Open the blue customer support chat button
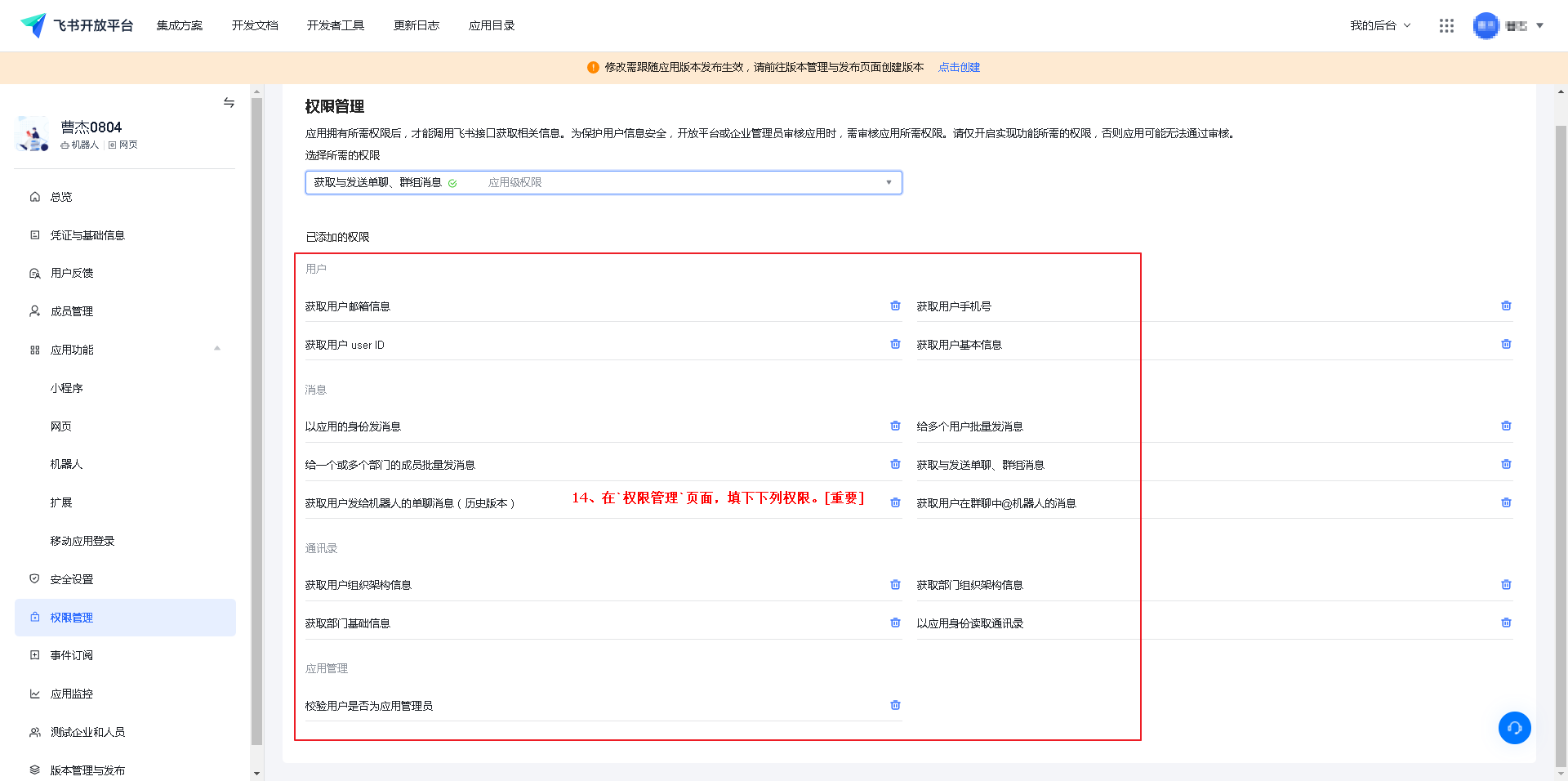The image size is (1568, 781). pos(1514,728)
